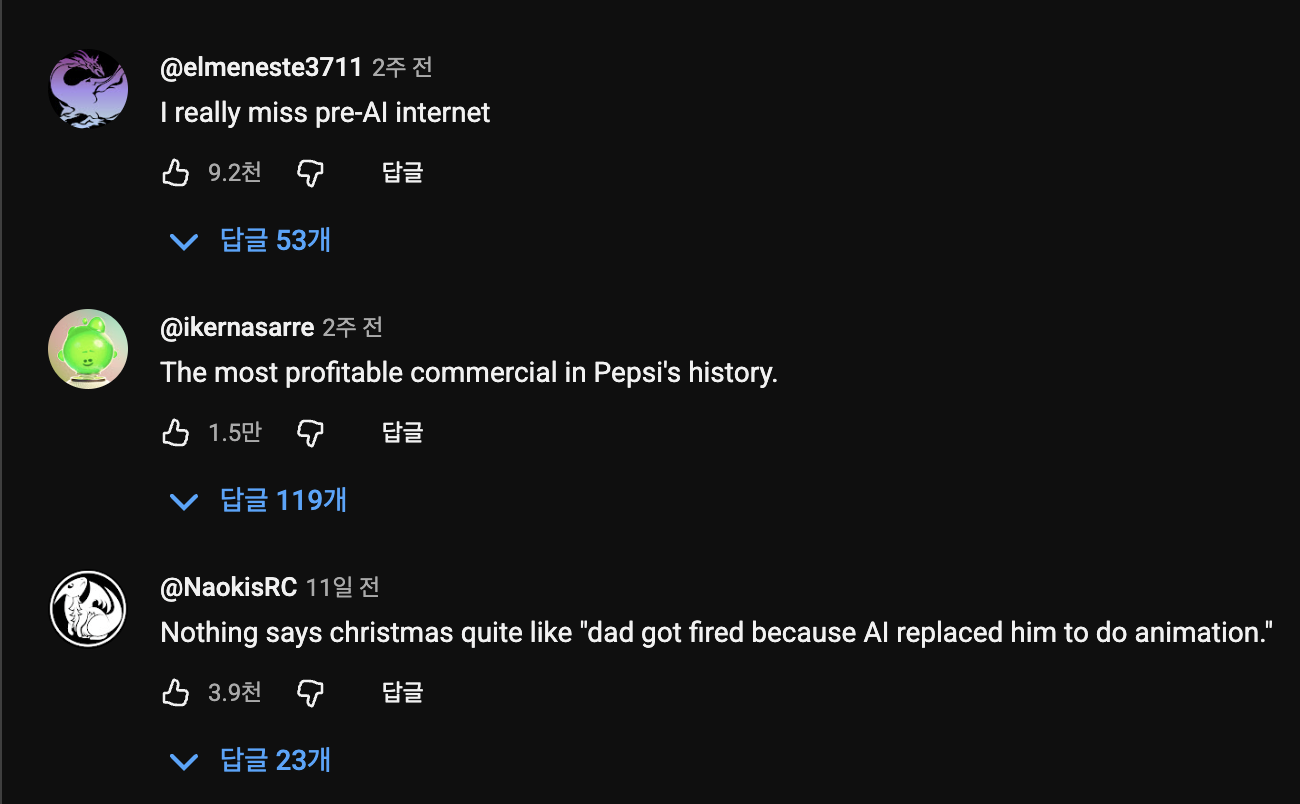Open @ikernasarre's green piggy avatar

(88, 348)
